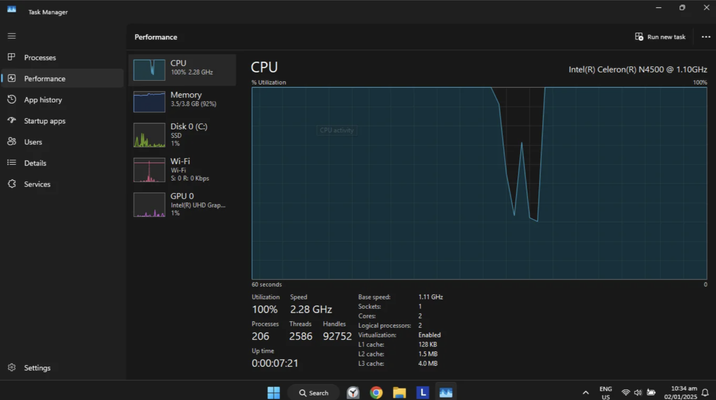Click the Startup apps gauge icon

pos(12,120)
